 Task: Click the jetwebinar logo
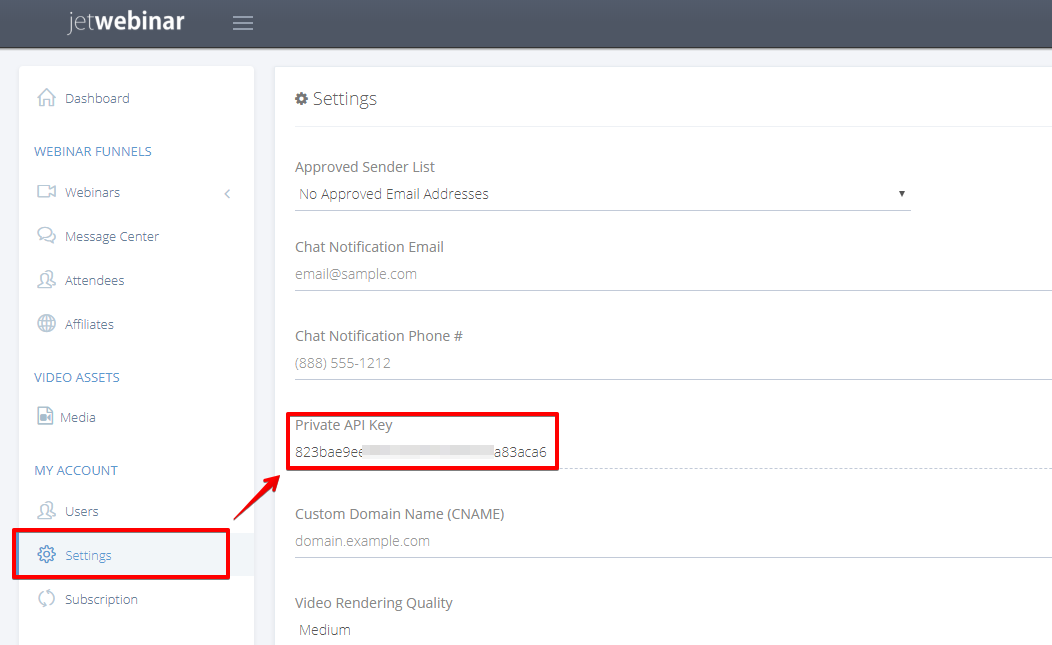(x=126, y=21)
